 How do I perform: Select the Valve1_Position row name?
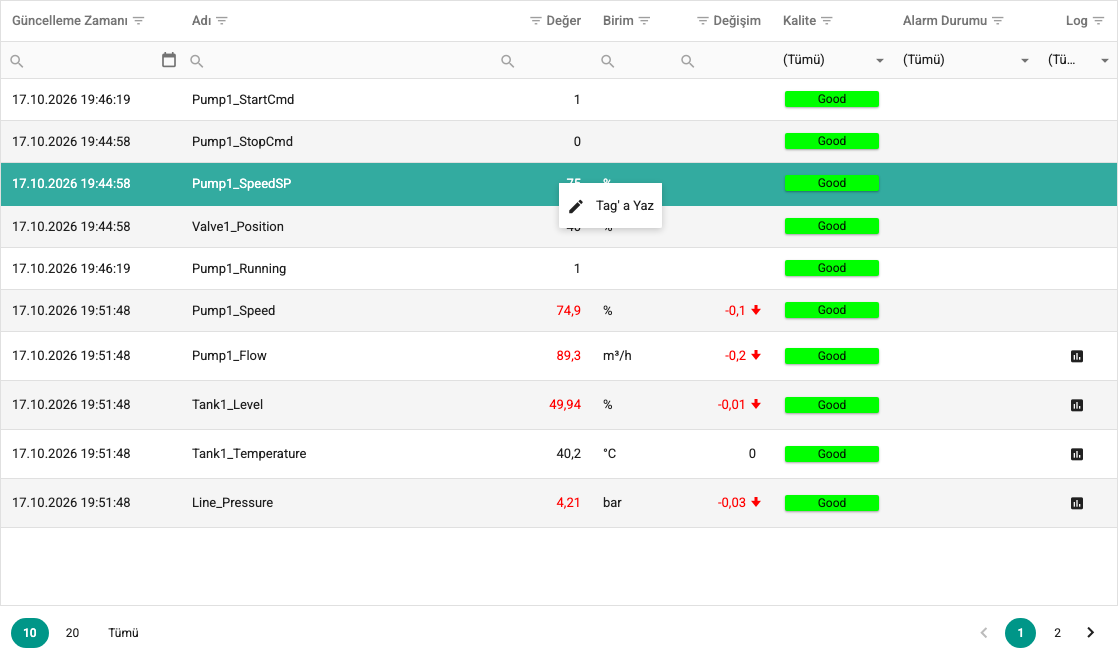pyautogui.click(x=237, y=227)
